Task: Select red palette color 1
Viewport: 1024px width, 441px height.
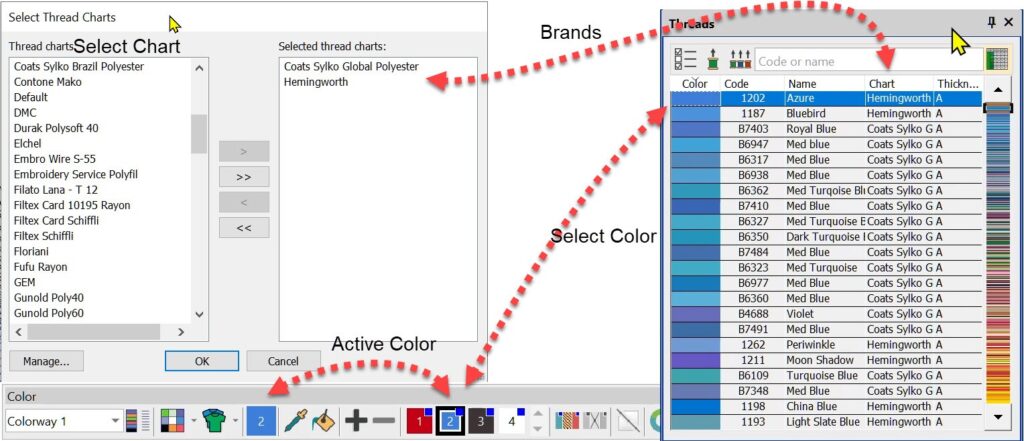Action: coord(419,421)
